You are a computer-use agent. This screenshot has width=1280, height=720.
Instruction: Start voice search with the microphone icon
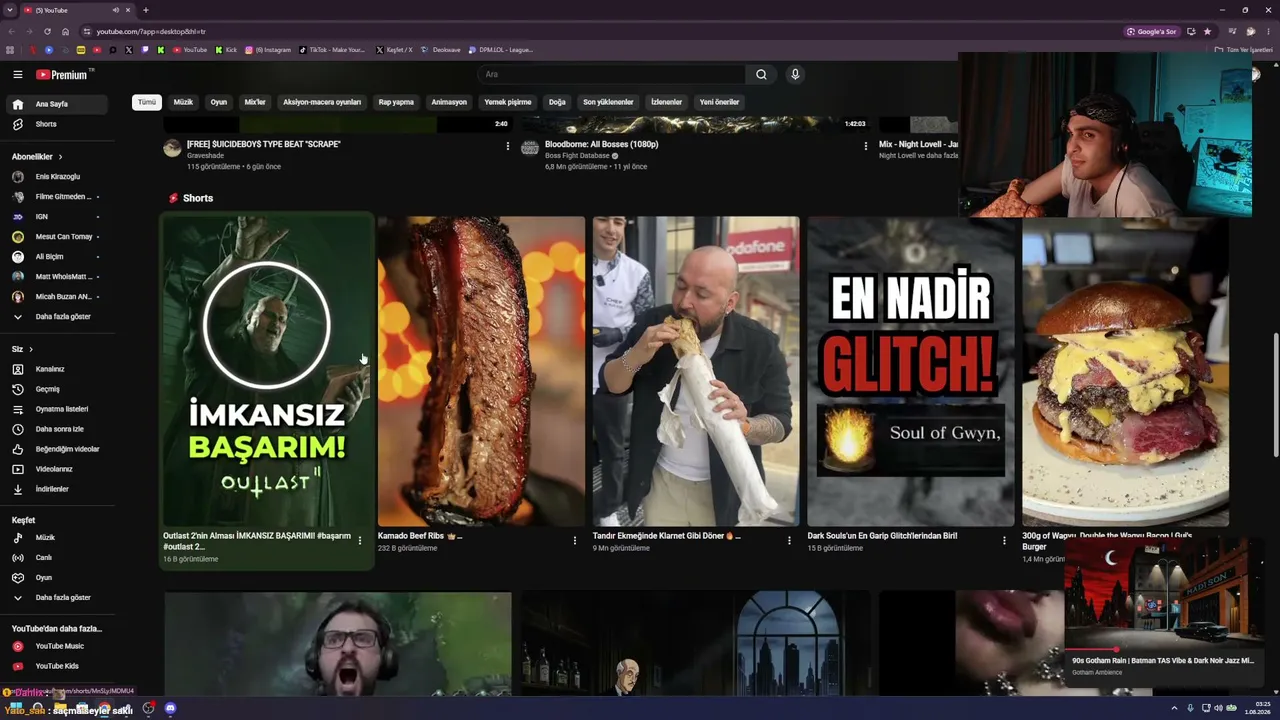(x=795, y=74)
